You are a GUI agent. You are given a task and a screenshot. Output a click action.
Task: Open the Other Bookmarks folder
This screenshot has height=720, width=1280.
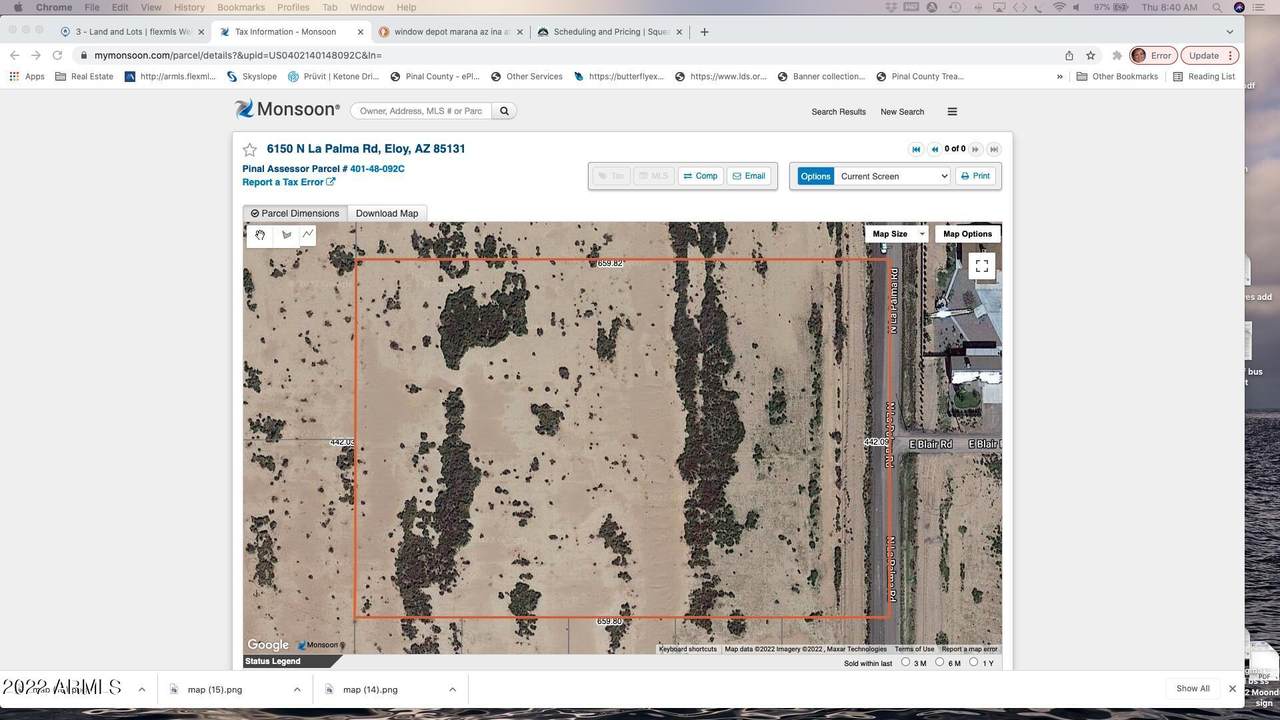click(1117, 76)
